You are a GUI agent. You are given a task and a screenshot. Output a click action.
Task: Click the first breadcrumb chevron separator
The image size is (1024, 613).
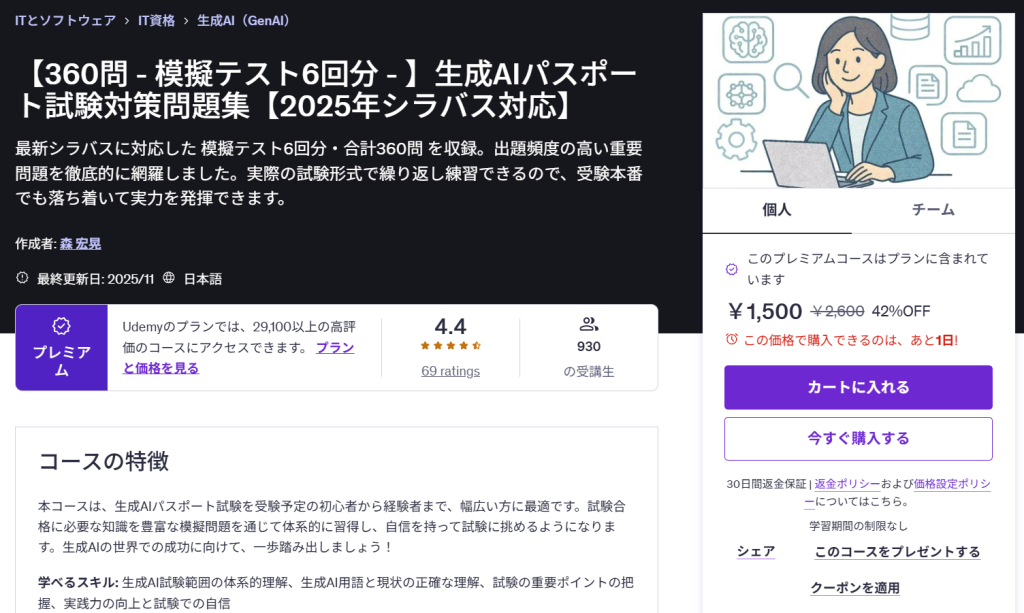127,20
